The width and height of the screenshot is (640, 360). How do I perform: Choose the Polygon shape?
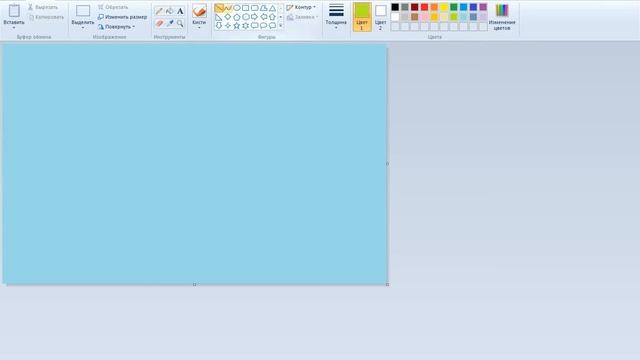click(x=264, y=8)
